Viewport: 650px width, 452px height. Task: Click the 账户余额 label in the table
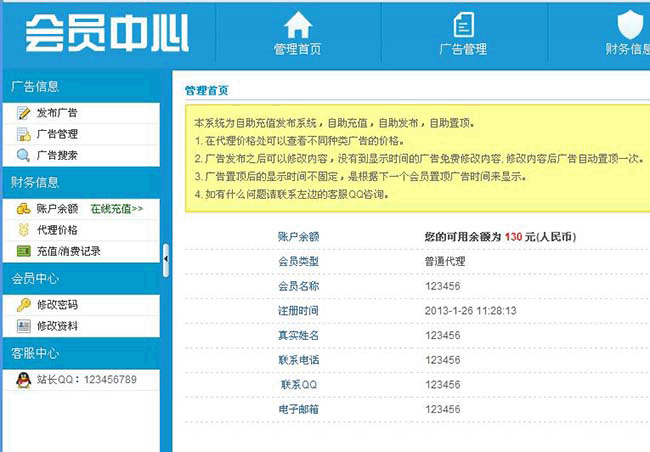(x=298, y=237)
